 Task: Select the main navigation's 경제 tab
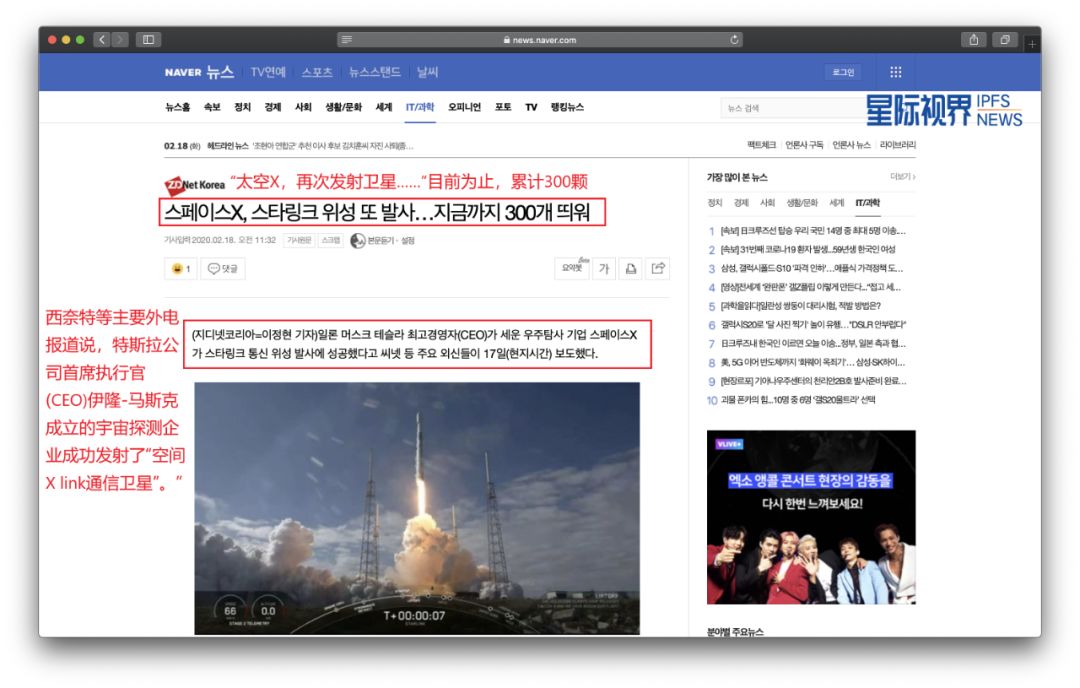[273, 107]
